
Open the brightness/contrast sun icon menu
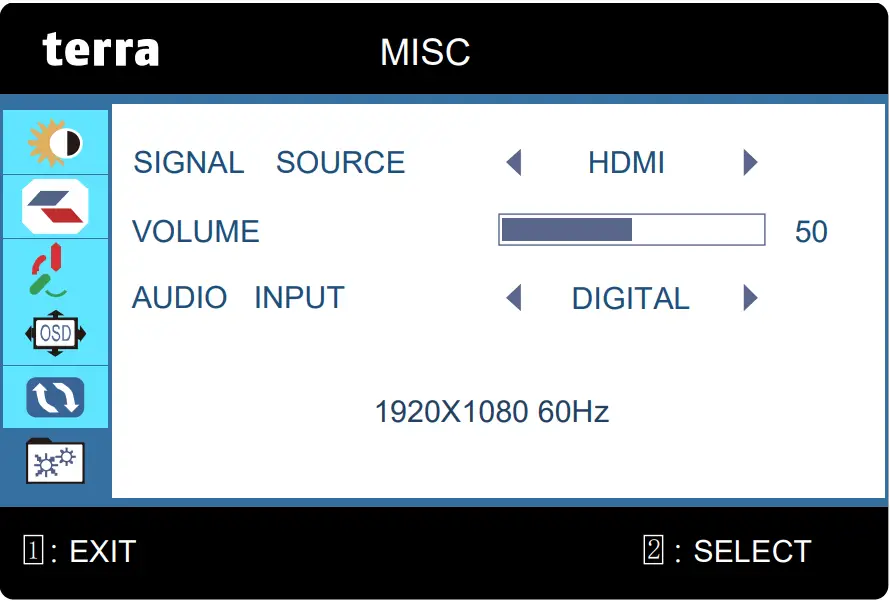tap(55, 143)
